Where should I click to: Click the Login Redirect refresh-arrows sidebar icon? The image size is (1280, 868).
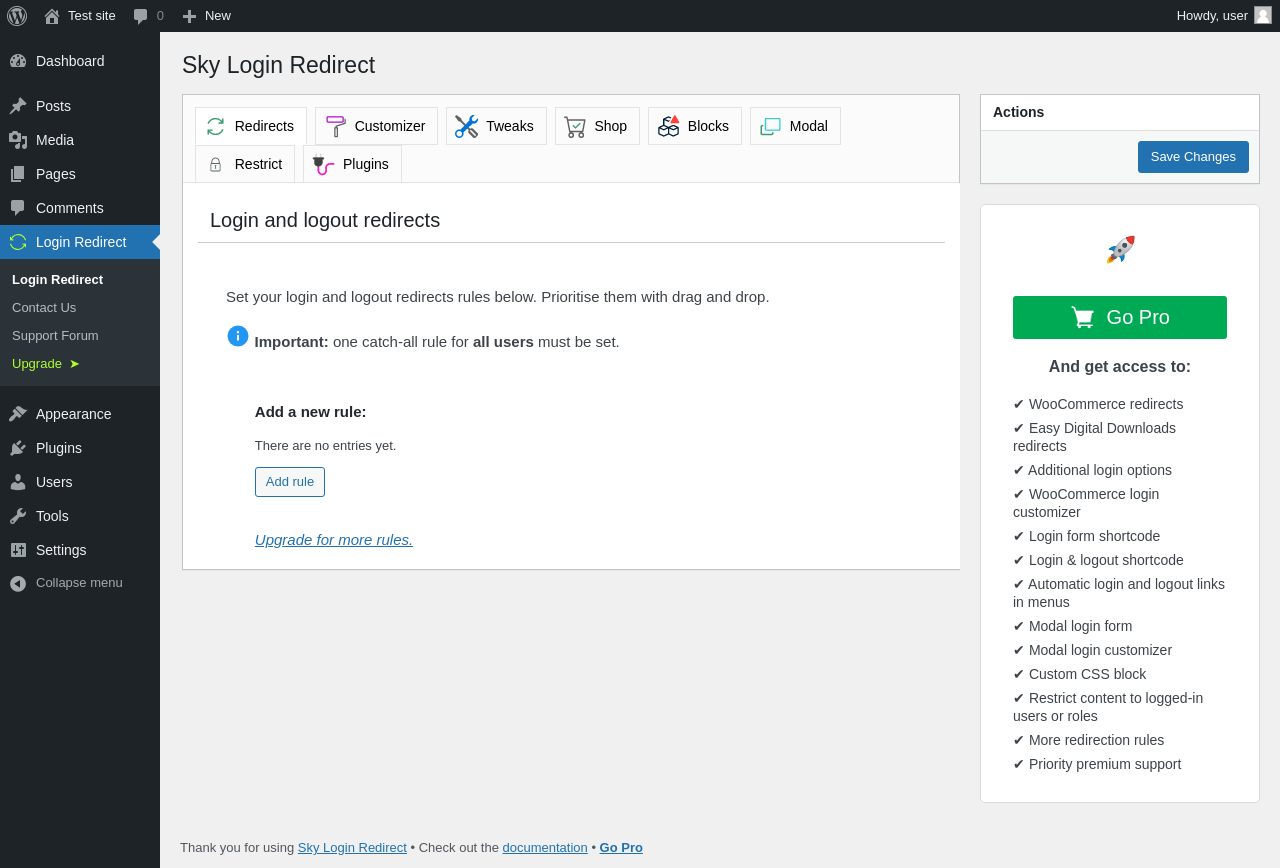[18, 242]
